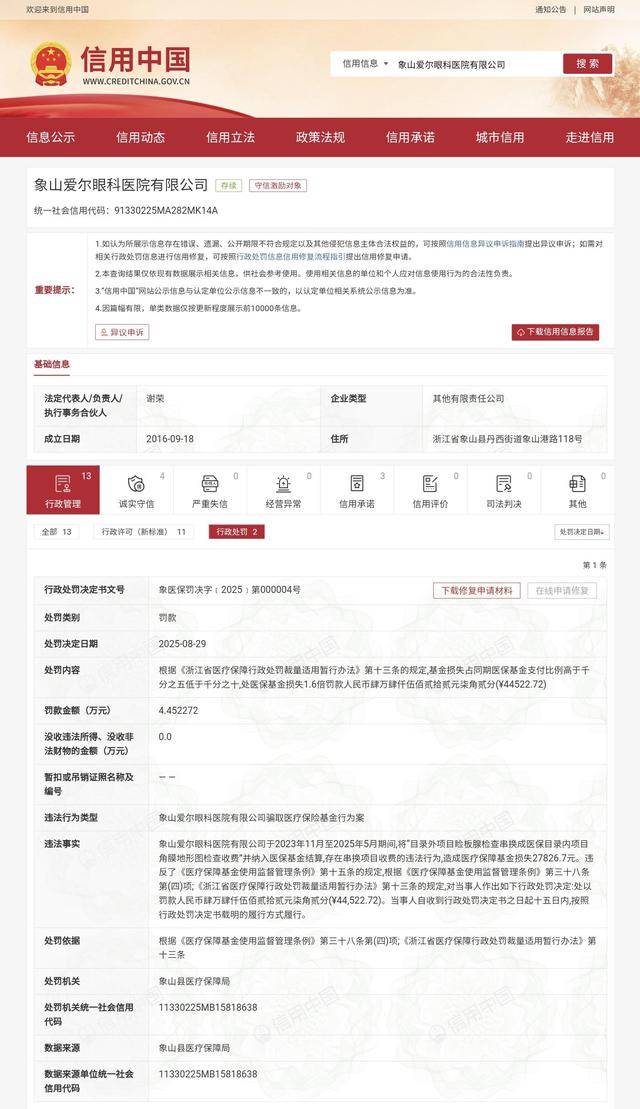Open the 处罚决定日期 sort dropdown
Image resolution: width=640 pixels, height=1109 pixels.
click(581, 532)
